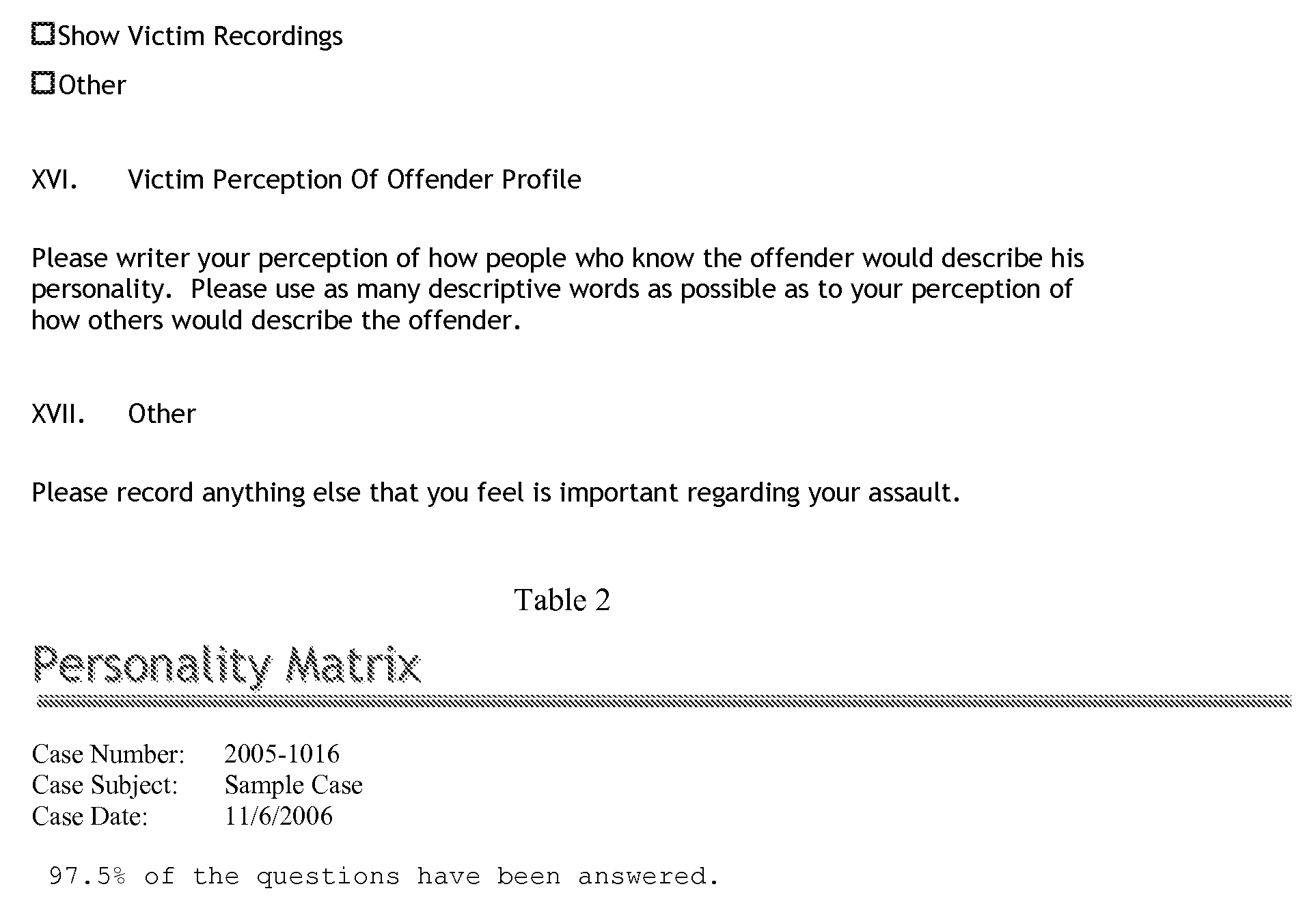The image size is (1316, 906).
Task: Click the paragraph about offender personality perception
Action: [557, 289]
